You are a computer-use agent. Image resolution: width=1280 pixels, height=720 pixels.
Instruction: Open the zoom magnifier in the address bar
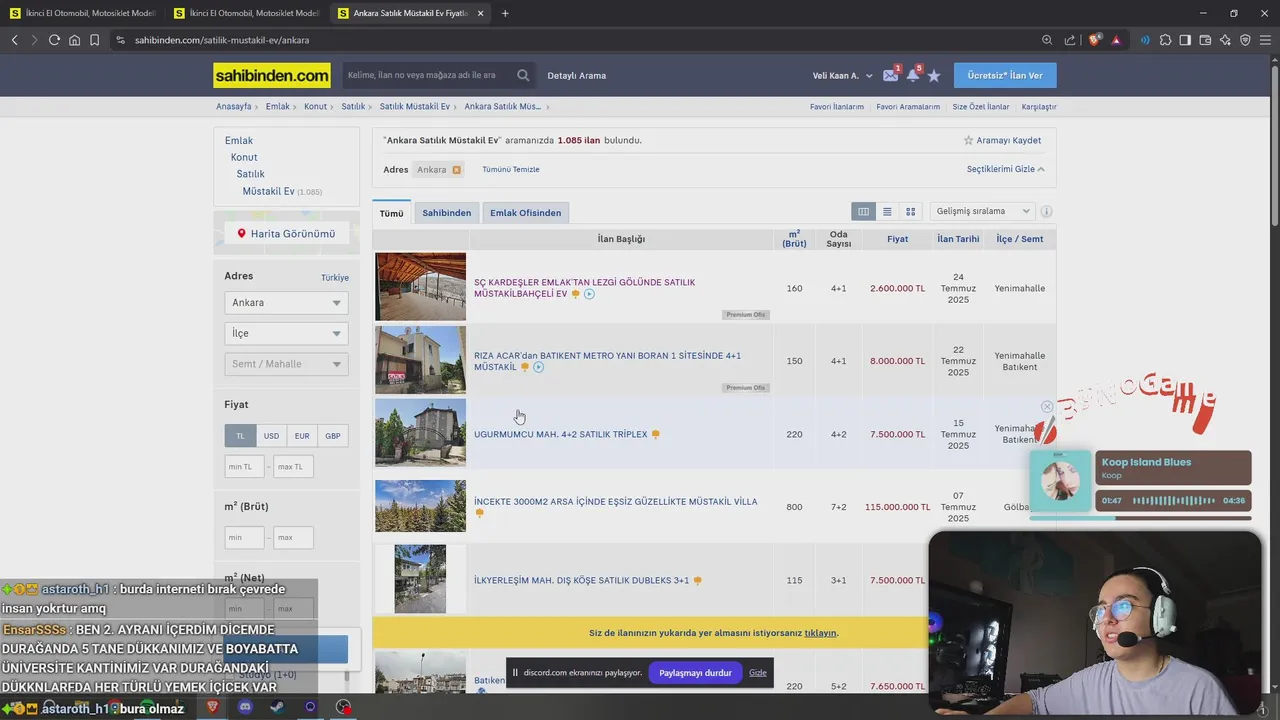point(1047,40)
